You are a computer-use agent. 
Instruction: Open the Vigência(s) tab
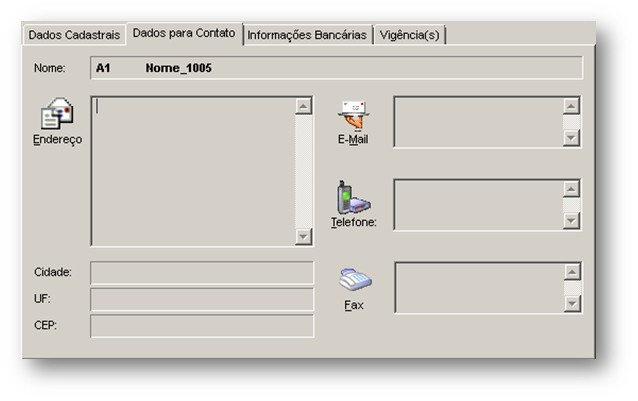click(411, 34)
